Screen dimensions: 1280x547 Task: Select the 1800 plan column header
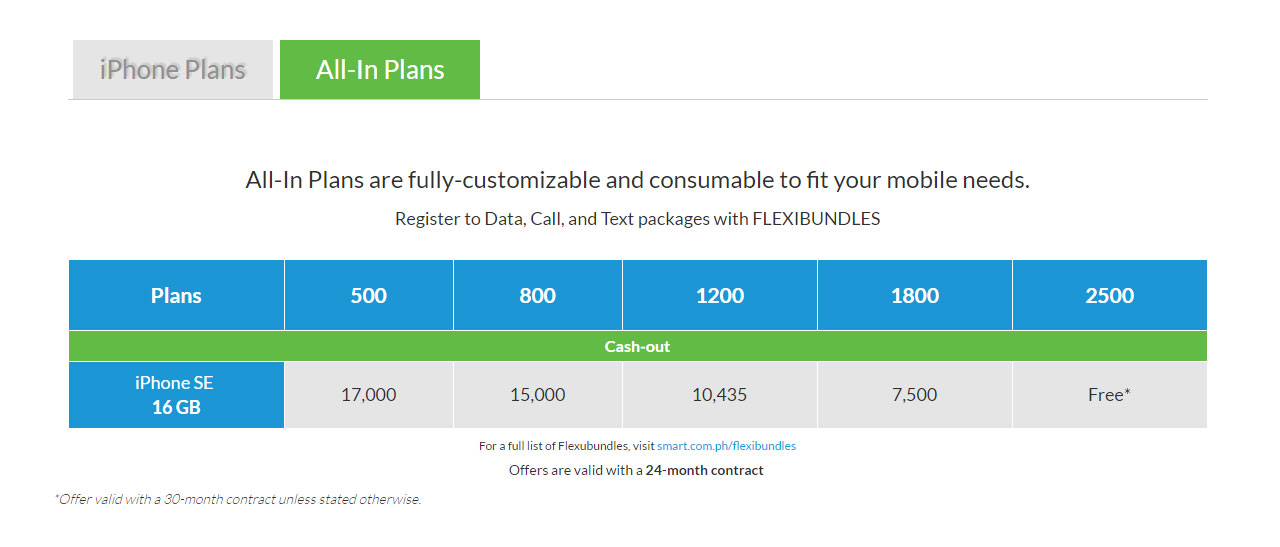(x=915, y=295)
